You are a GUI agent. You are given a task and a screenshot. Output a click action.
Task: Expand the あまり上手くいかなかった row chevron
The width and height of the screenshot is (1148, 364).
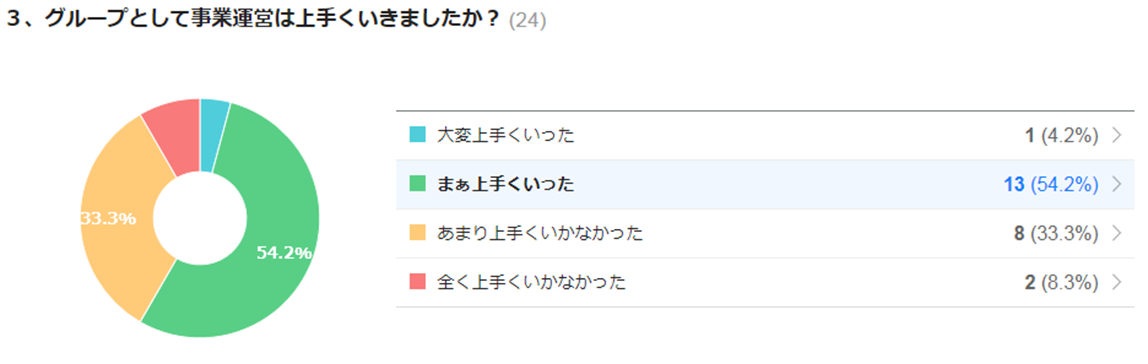(1117, 233)
